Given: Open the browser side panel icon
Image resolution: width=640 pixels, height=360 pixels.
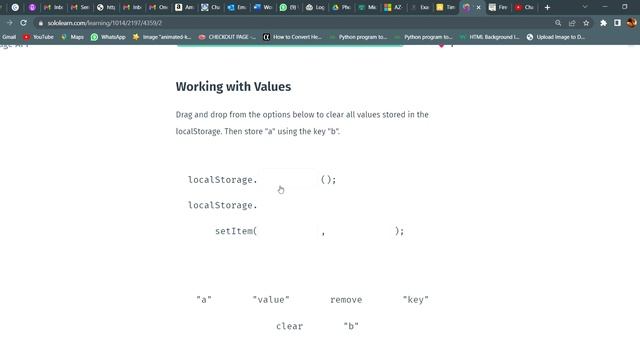Looking at the screenshot, I should coord(617,23).
